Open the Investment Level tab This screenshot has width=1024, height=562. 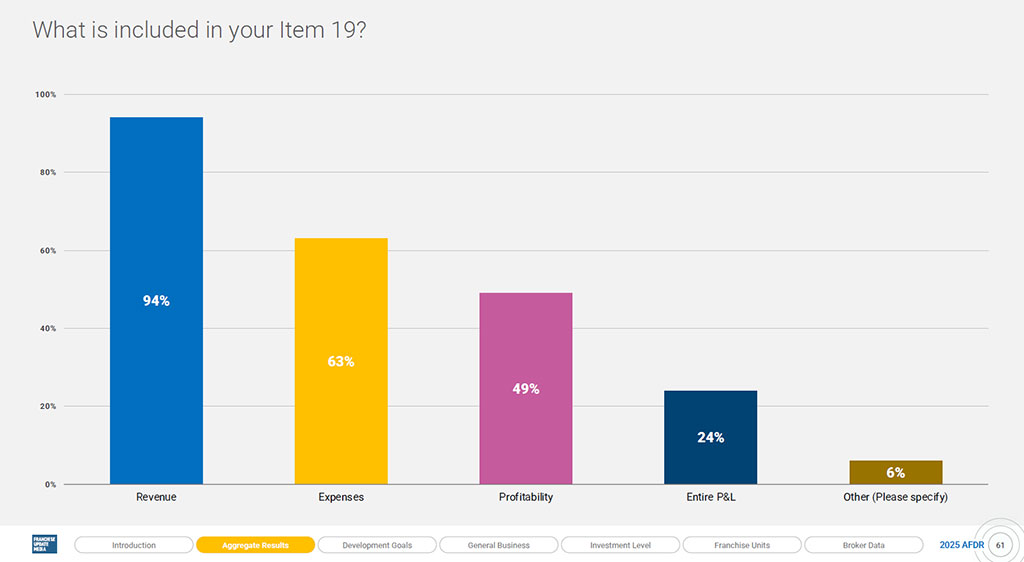click(620, 545)
